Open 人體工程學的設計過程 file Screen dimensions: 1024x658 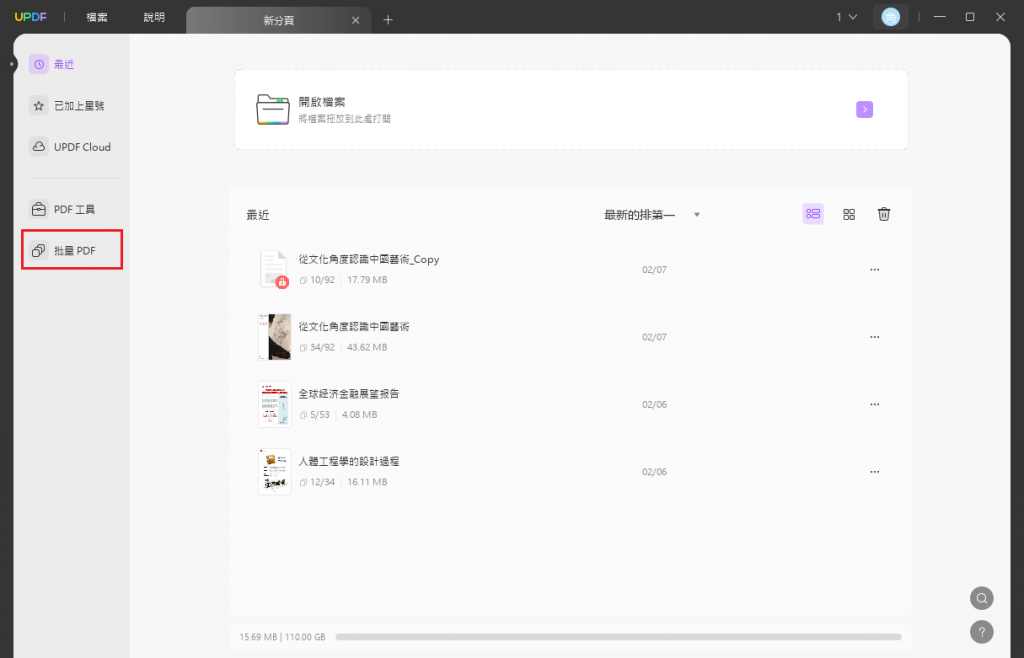(349, 461)
